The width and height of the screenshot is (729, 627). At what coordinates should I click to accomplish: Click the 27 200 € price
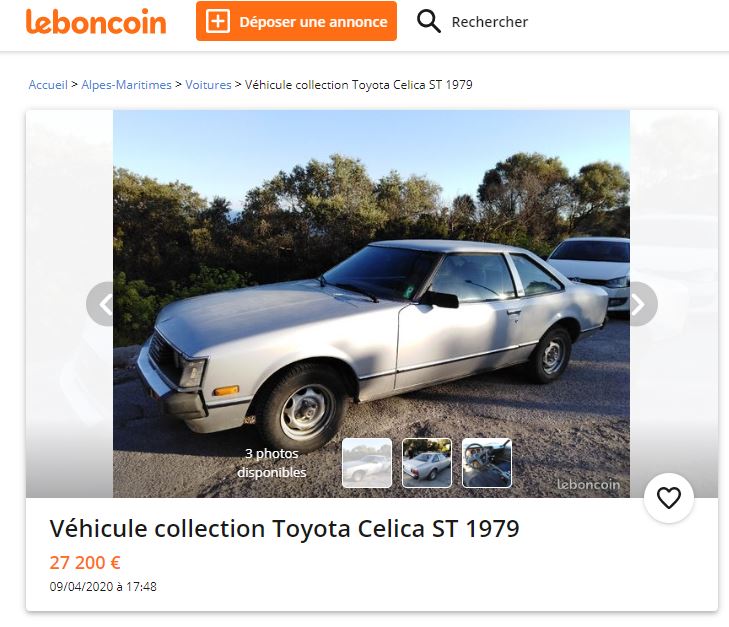(x=85, y=562)
